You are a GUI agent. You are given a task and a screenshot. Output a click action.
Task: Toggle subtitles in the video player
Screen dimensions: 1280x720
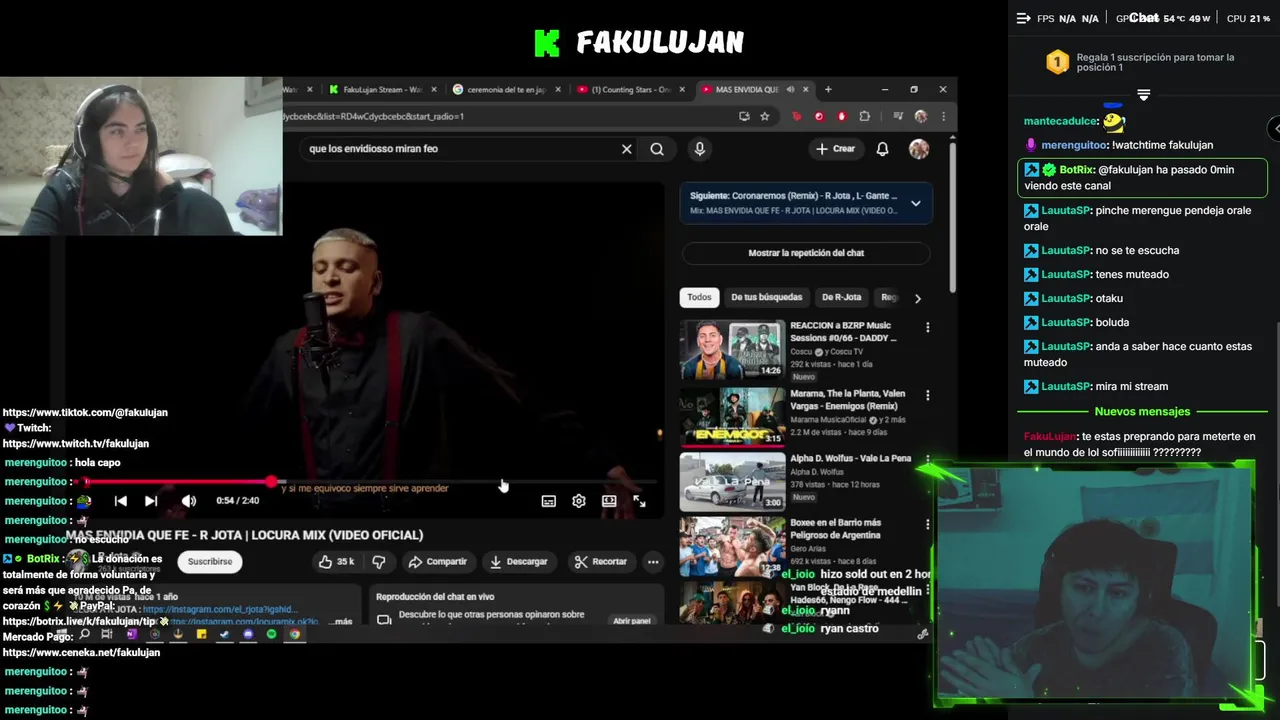[x=548, y=501]
